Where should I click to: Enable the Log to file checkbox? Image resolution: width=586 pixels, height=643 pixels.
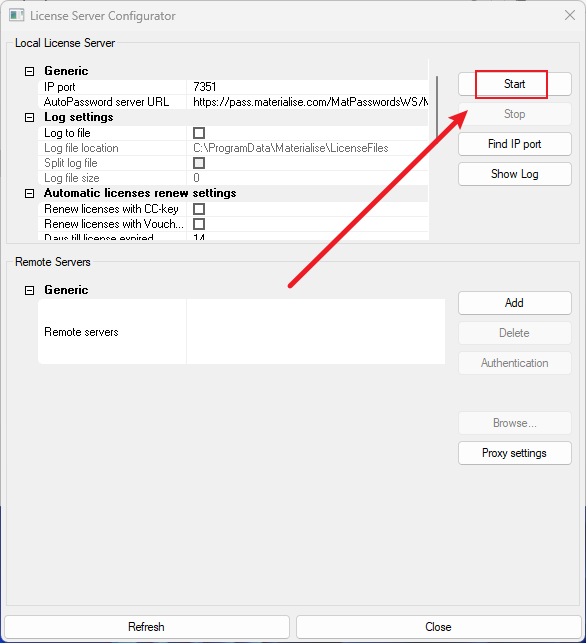point(199,133)
